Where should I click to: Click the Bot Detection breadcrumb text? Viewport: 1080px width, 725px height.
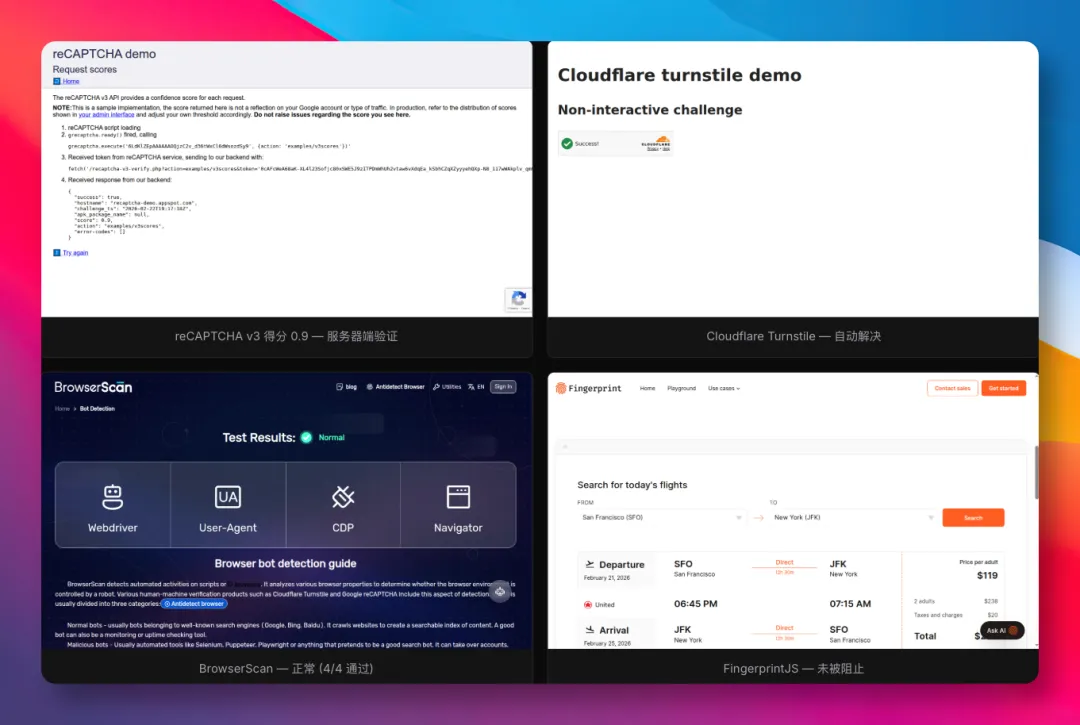click(x=97, y=409)
